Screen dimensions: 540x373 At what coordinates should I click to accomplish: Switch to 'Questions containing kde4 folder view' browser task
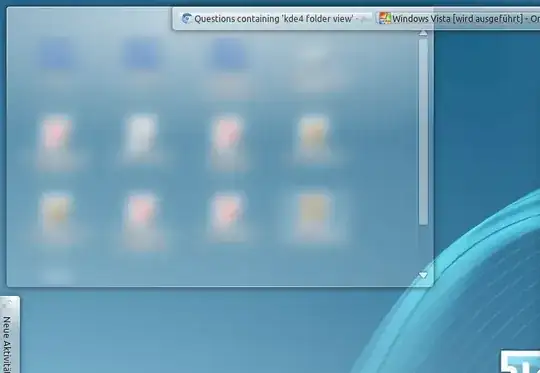(x=275, y=19)
